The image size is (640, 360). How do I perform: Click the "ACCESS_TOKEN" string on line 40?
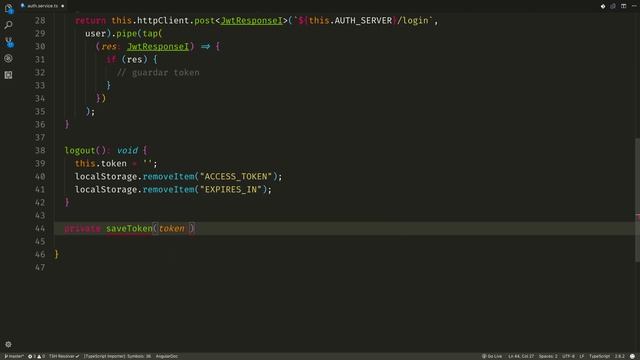[x=236, y=176]
